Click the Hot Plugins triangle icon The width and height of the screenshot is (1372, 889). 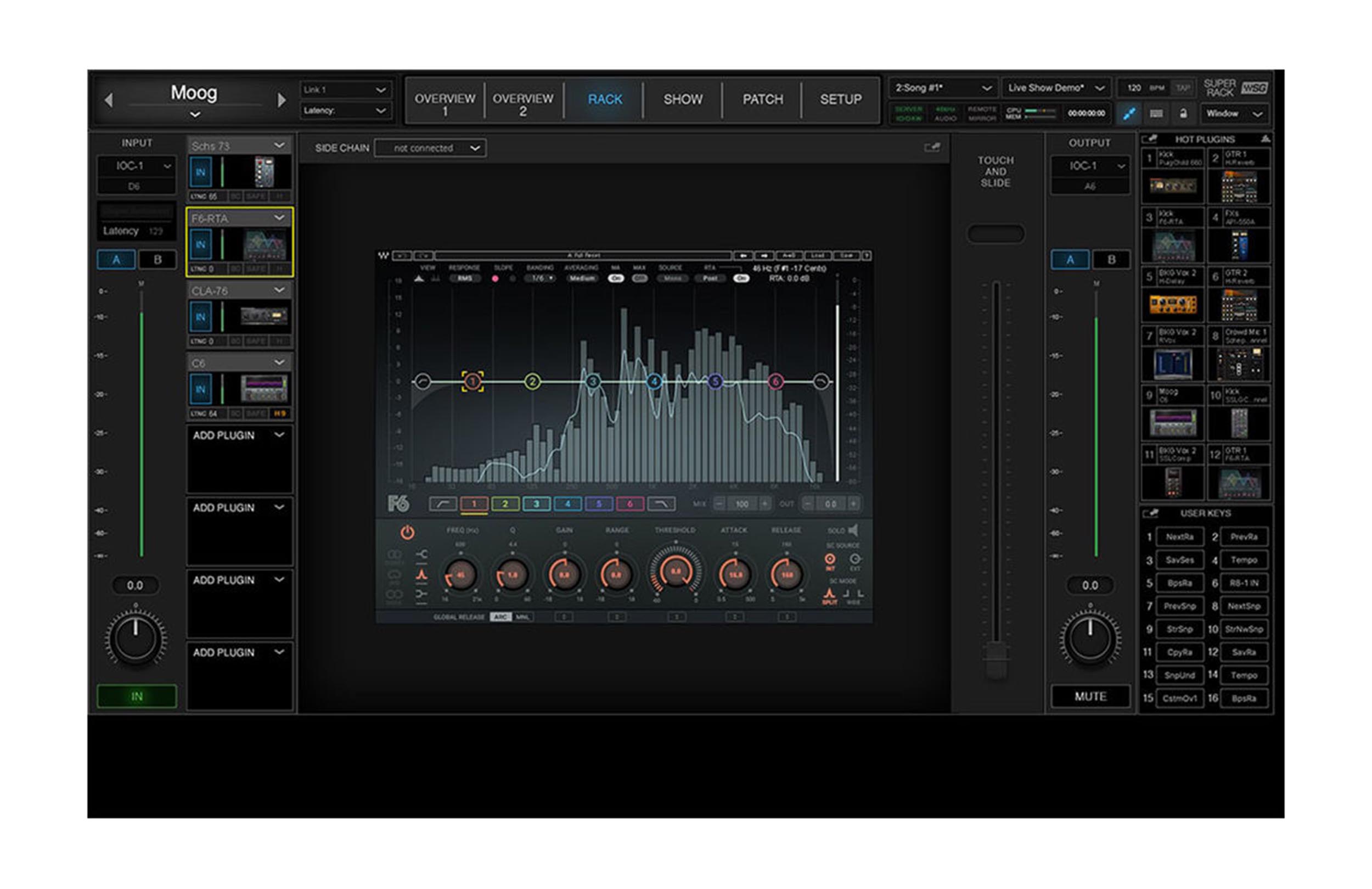point(1265,139)
